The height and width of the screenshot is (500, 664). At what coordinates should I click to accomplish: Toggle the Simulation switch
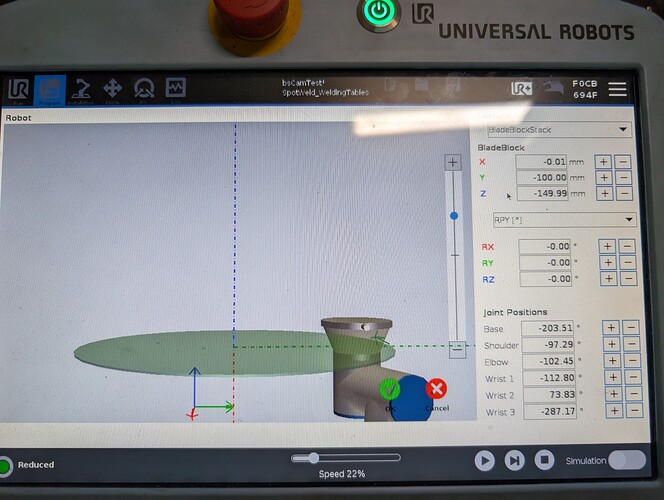pyautogui.click(x=627, y=460)
